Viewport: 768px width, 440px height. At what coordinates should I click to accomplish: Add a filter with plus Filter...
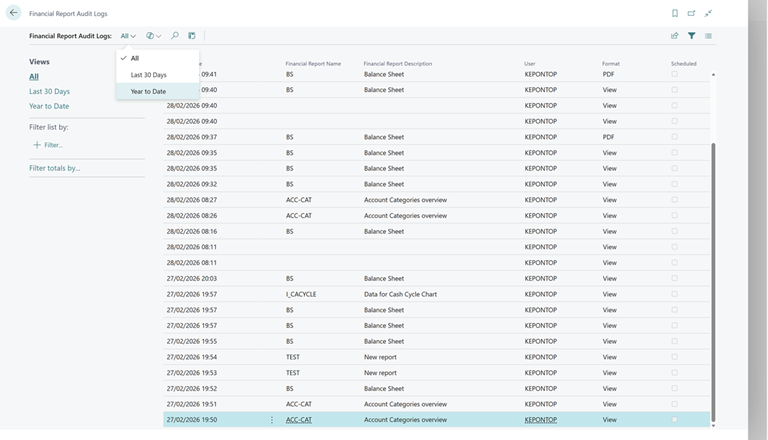(48, 145)
